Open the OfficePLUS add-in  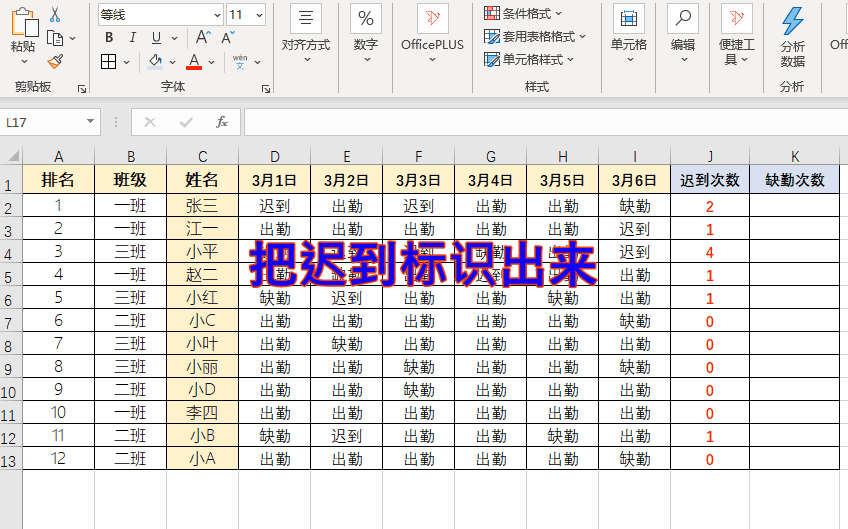pos(432,35)
